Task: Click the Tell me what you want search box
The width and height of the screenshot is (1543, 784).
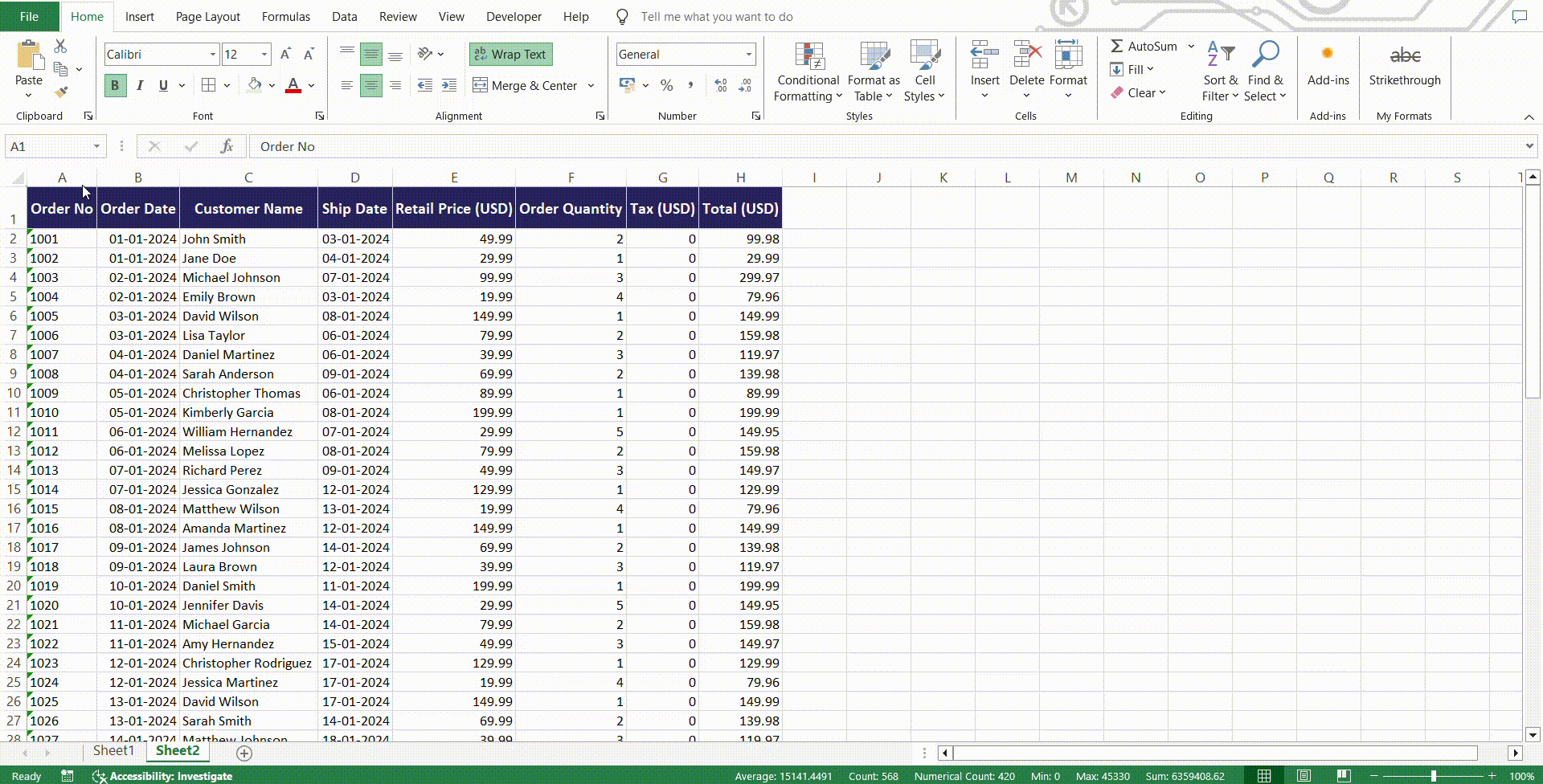Action: (x=717, y=17)
